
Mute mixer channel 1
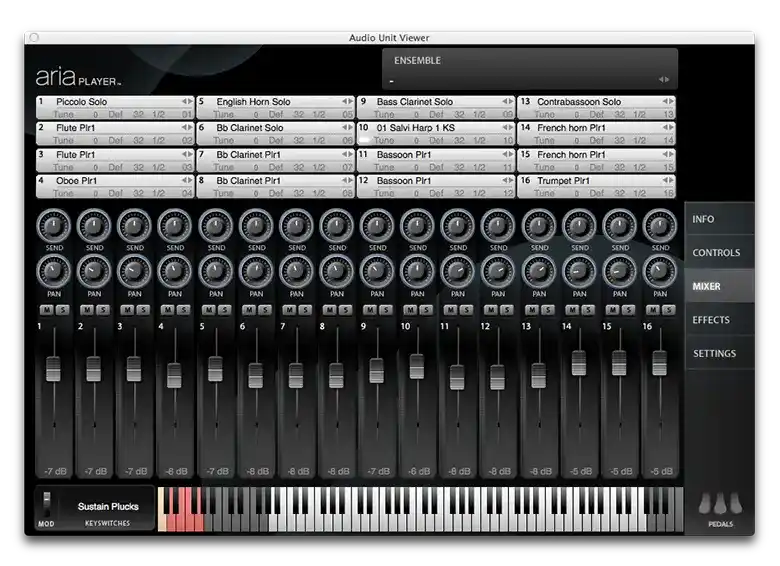tap(47, 310)
